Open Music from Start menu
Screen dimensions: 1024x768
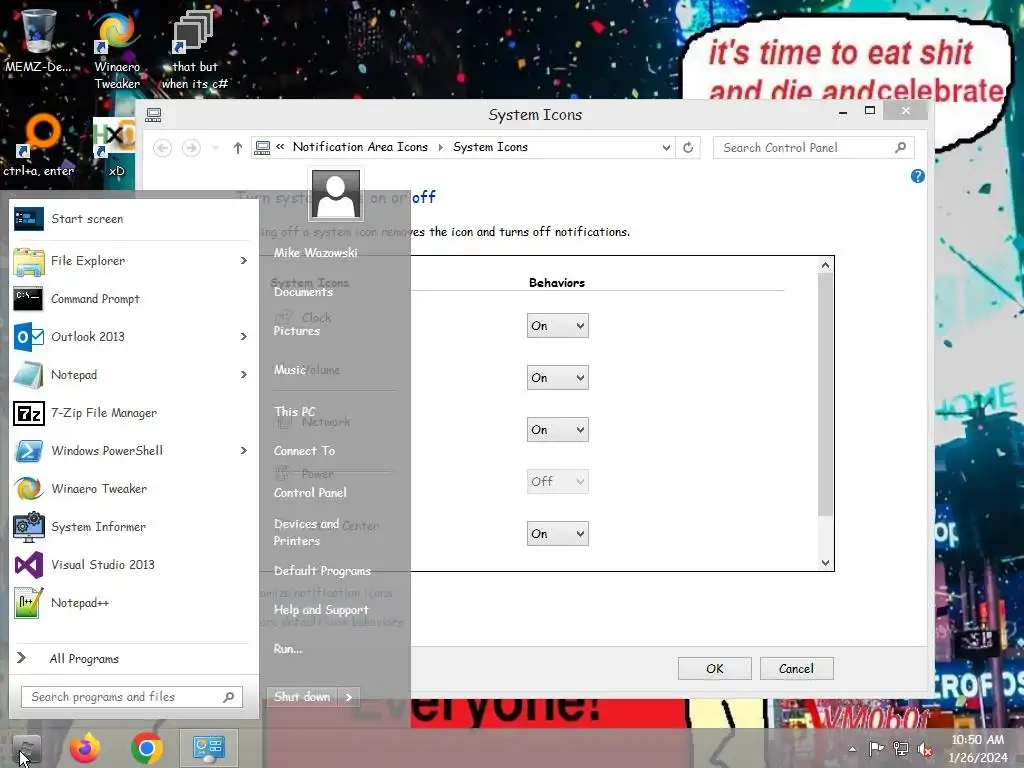[289, 370]
